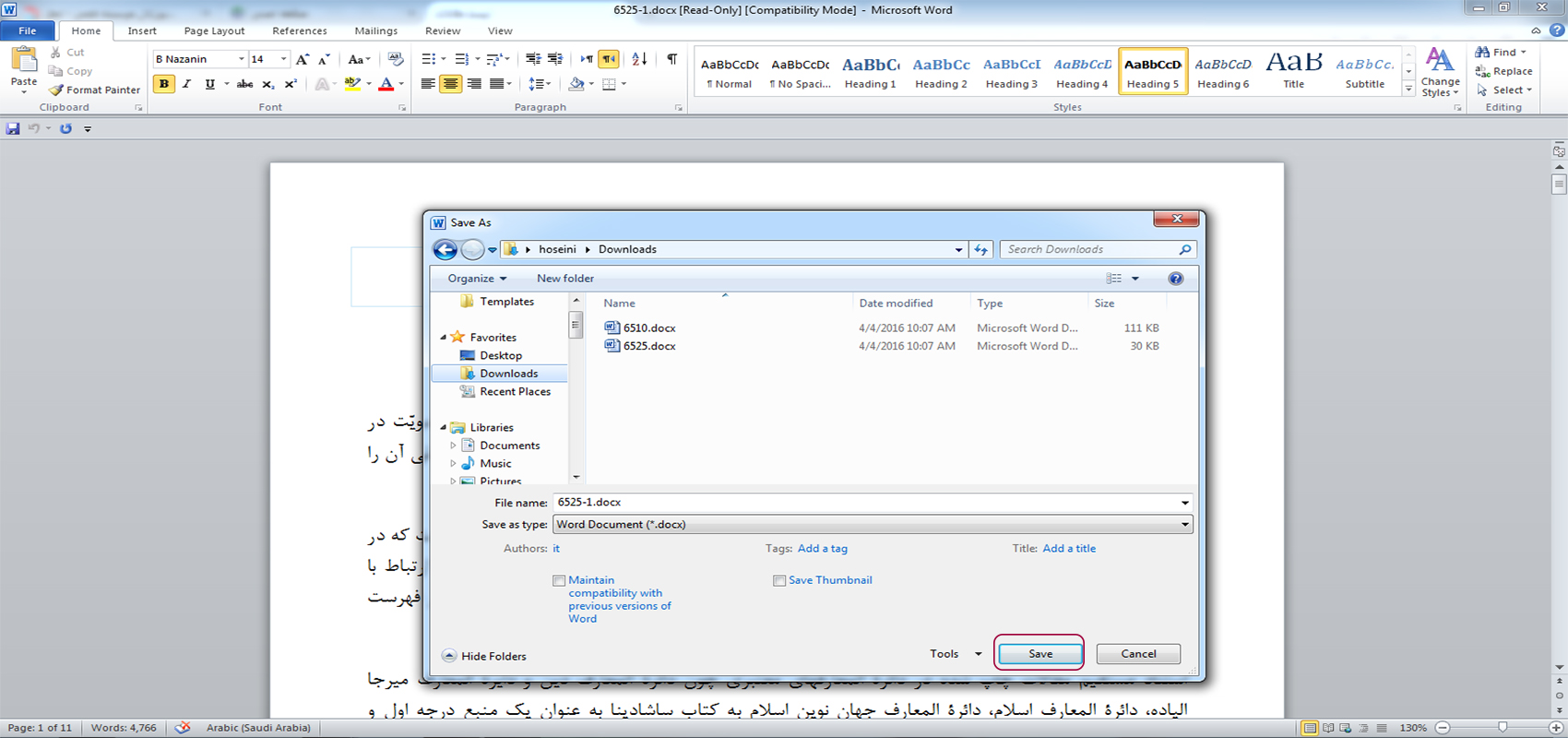Apply strikethrough to text

click(244, 84)
